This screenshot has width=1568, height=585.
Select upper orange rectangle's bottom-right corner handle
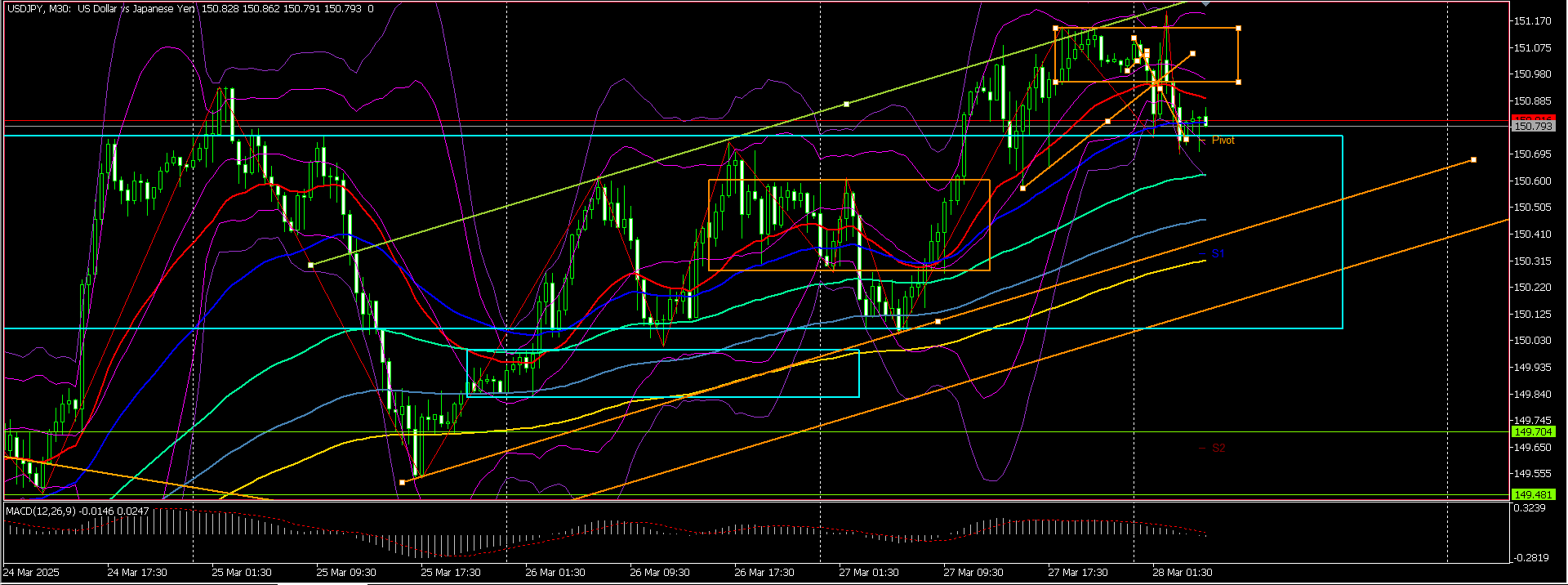point(1239,82)
